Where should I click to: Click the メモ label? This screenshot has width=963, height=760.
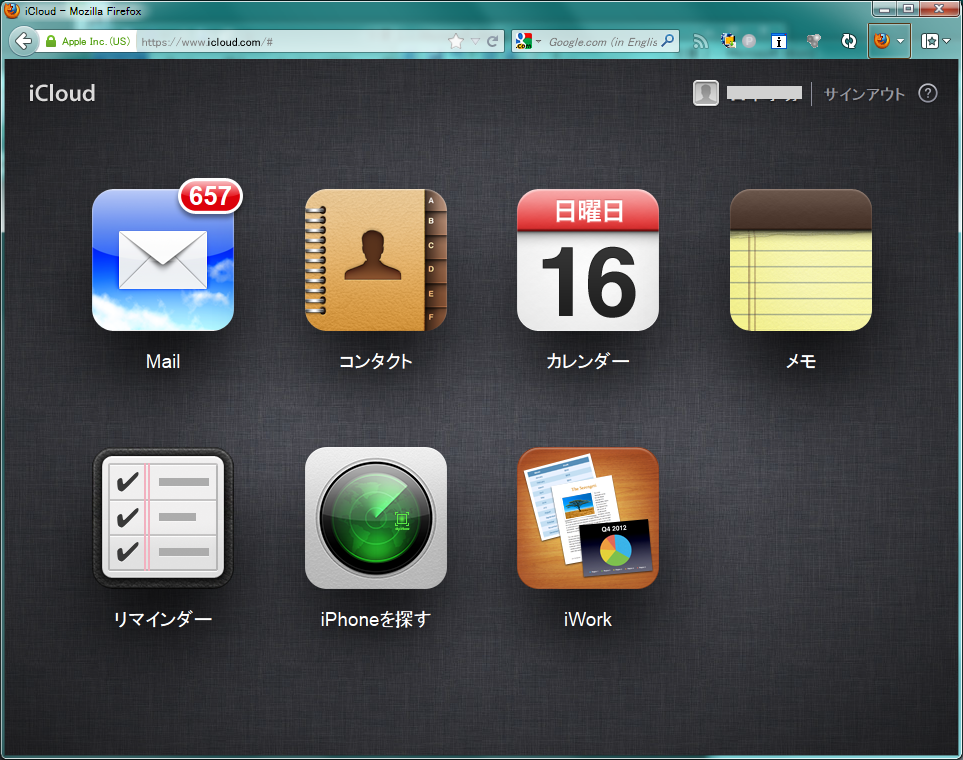(801, 361)
